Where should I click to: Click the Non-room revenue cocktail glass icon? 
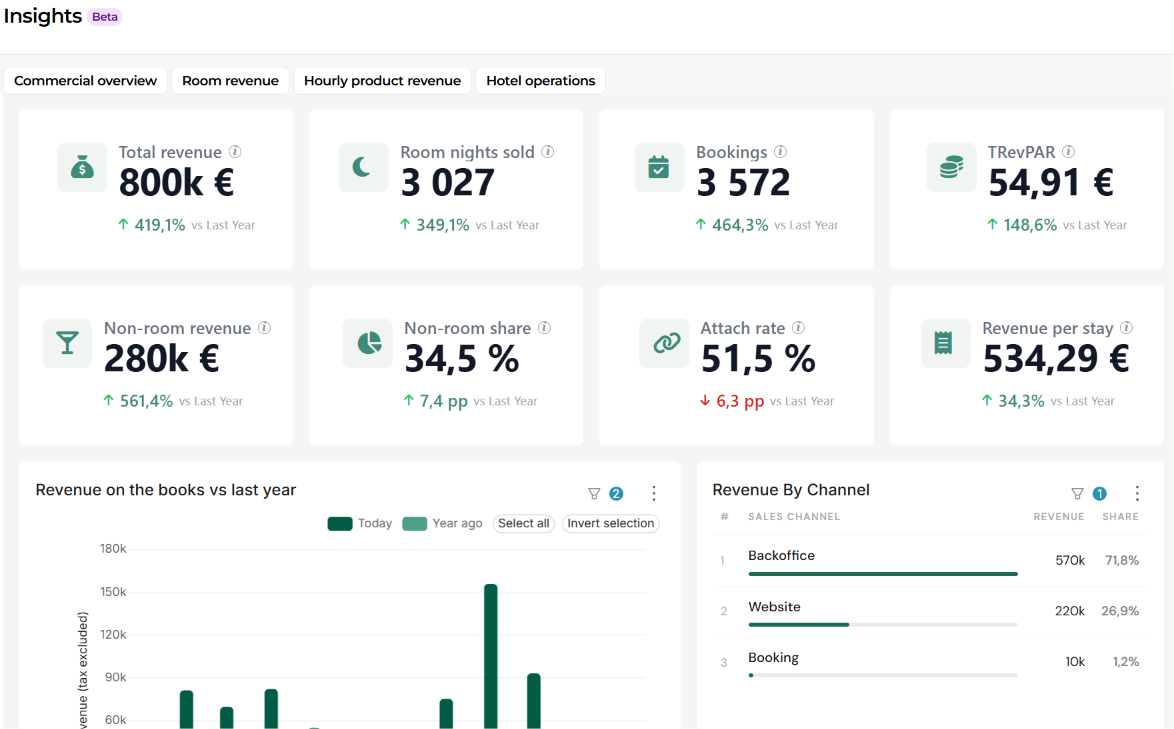point(67,344)
